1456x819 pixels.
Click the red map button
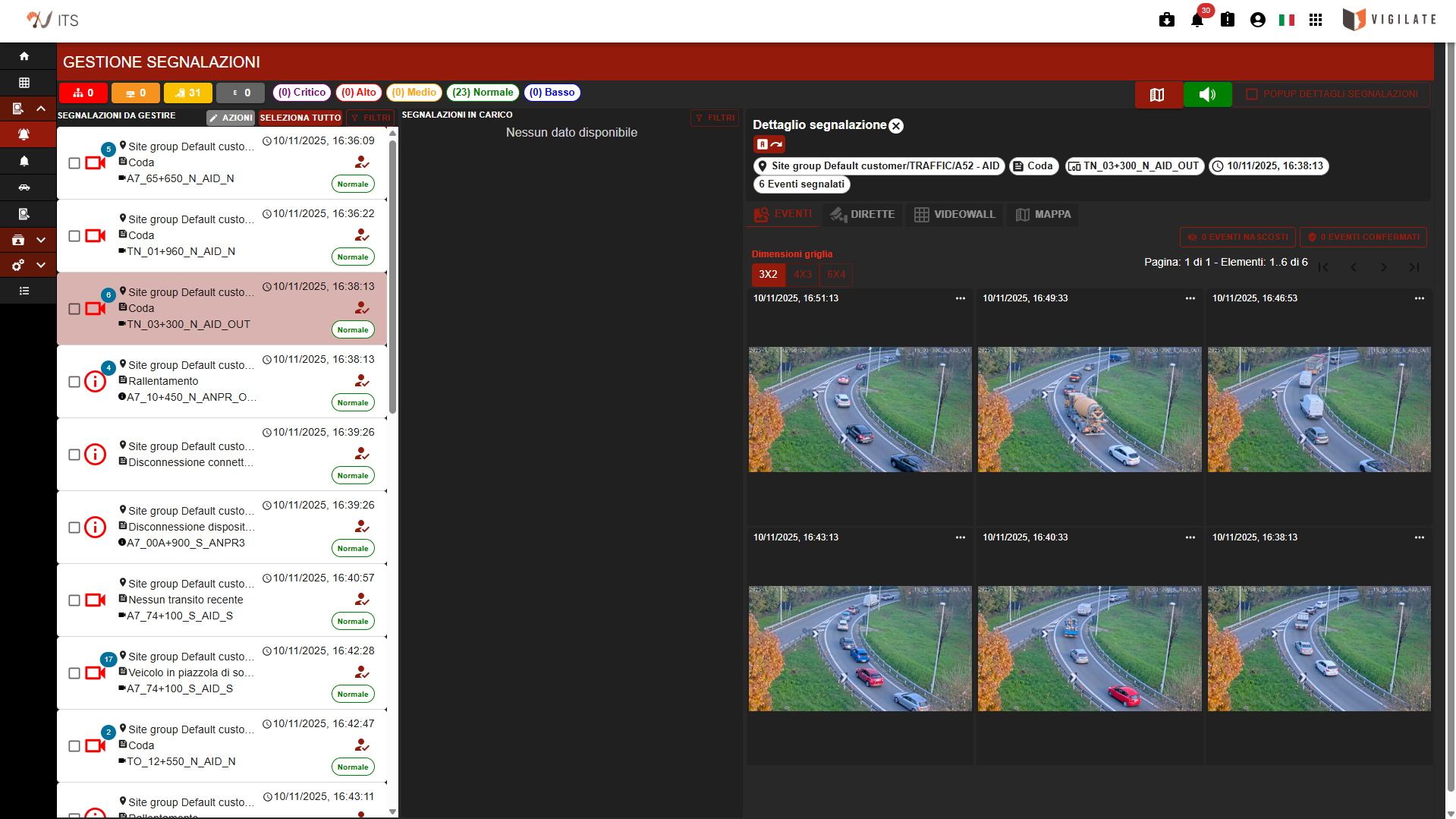(x=1158, y=94)
